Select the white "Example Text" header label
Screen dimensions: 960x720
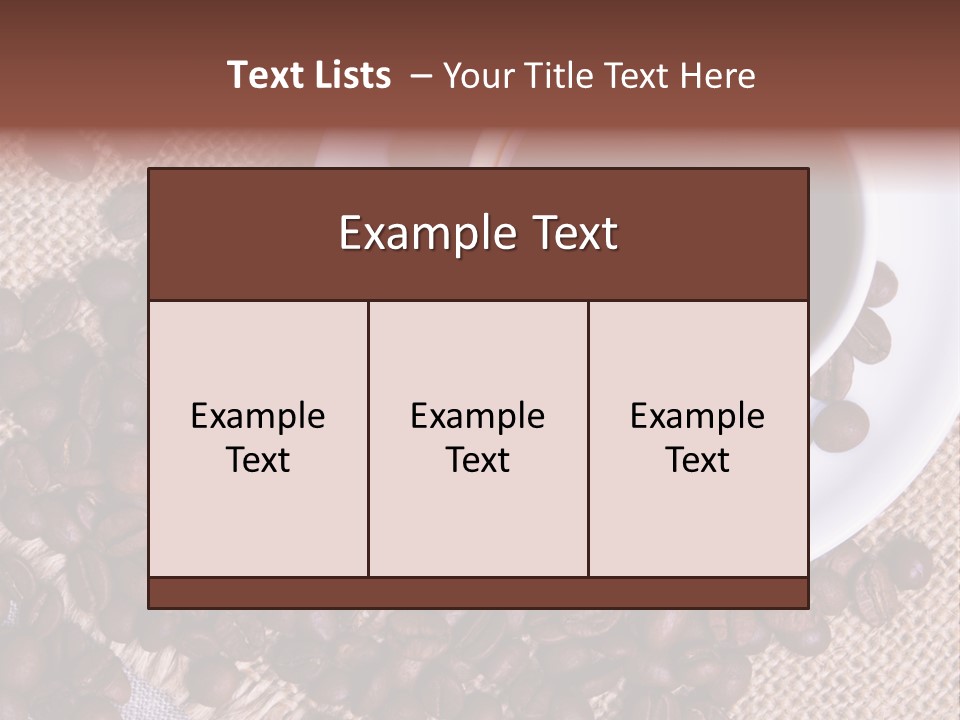pyautogui.click(x=478, y=233)
